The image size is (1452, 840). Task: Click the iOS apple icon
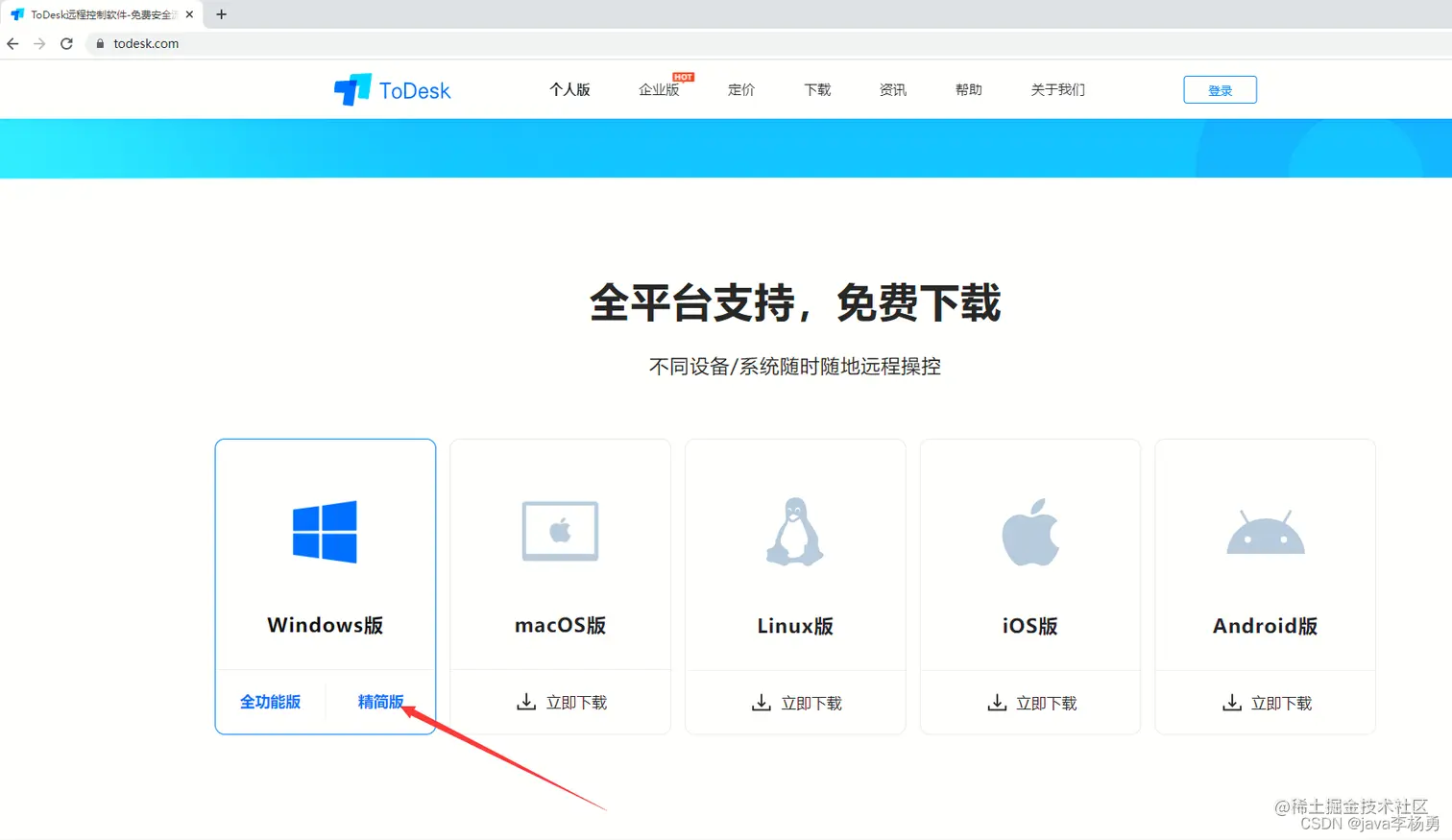(1030, 531)
